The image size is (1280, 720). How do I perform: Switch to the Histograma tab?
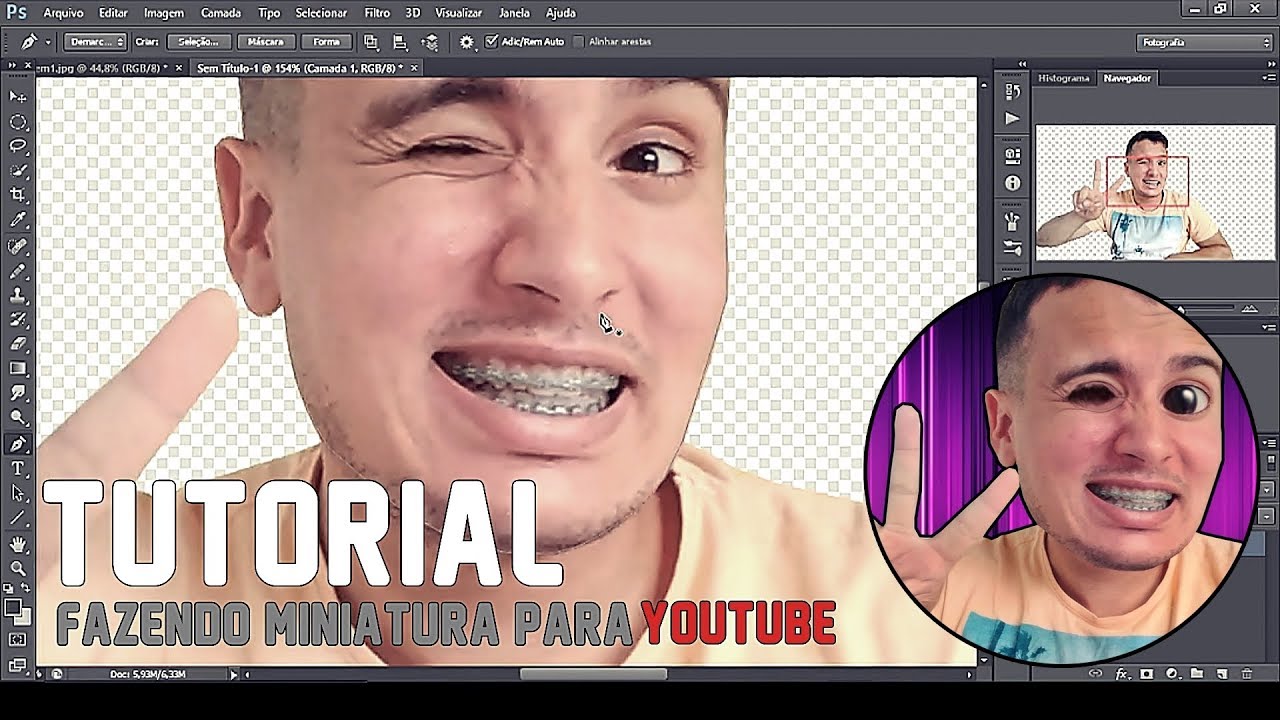[1063, 78]
